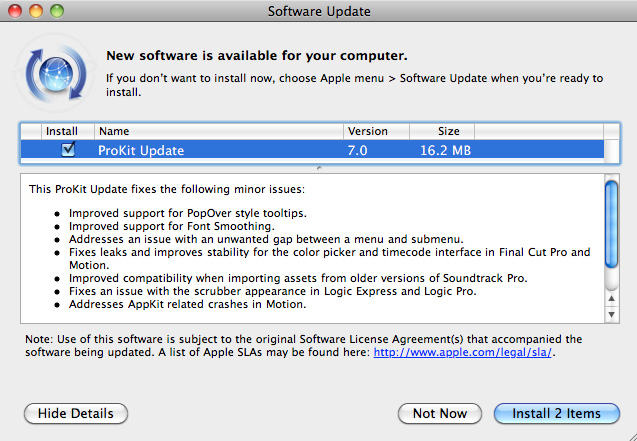
Task: Click the Install column header
Action: [68, 131]
